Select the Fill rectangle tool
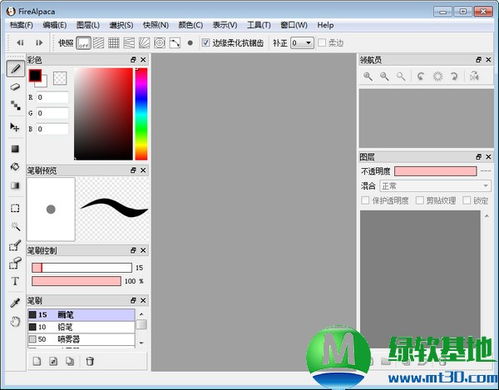 (15, 148)
